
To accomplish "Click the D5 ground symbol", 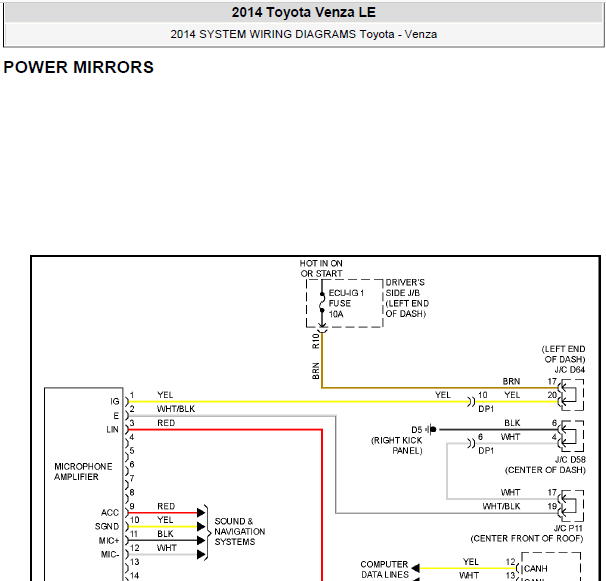I will 432,429.
